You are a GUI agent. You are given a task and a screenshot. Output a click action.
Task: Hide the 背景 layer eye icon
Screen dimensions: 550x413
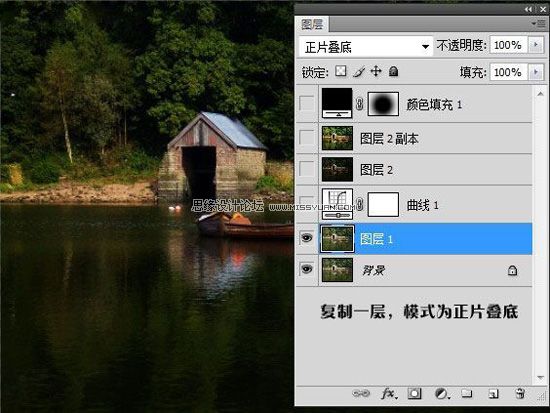click(x=307, y=269)
